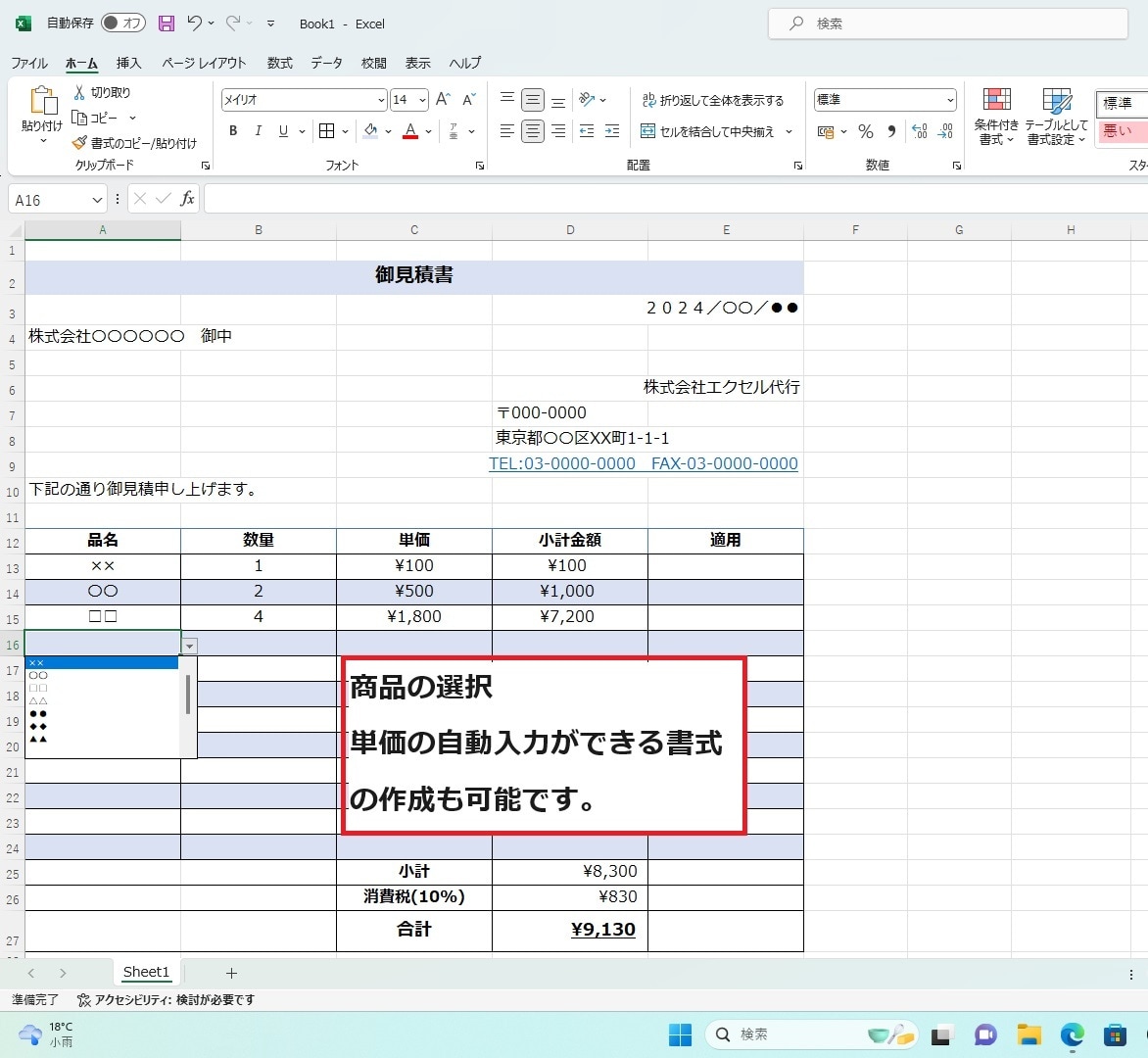Open the font name メイリオ dropdown
The image size is (1148, 1058).
pyautogui.click(x=381, y=100)
